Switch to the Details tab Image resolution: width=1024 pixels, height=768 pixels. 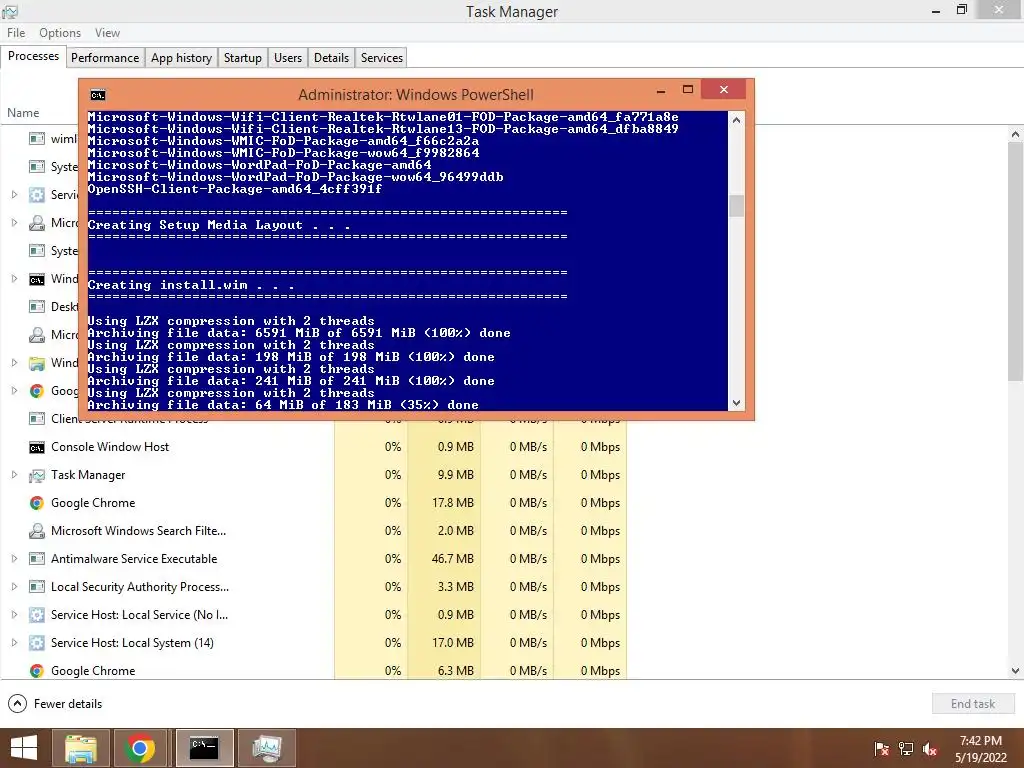331,57
